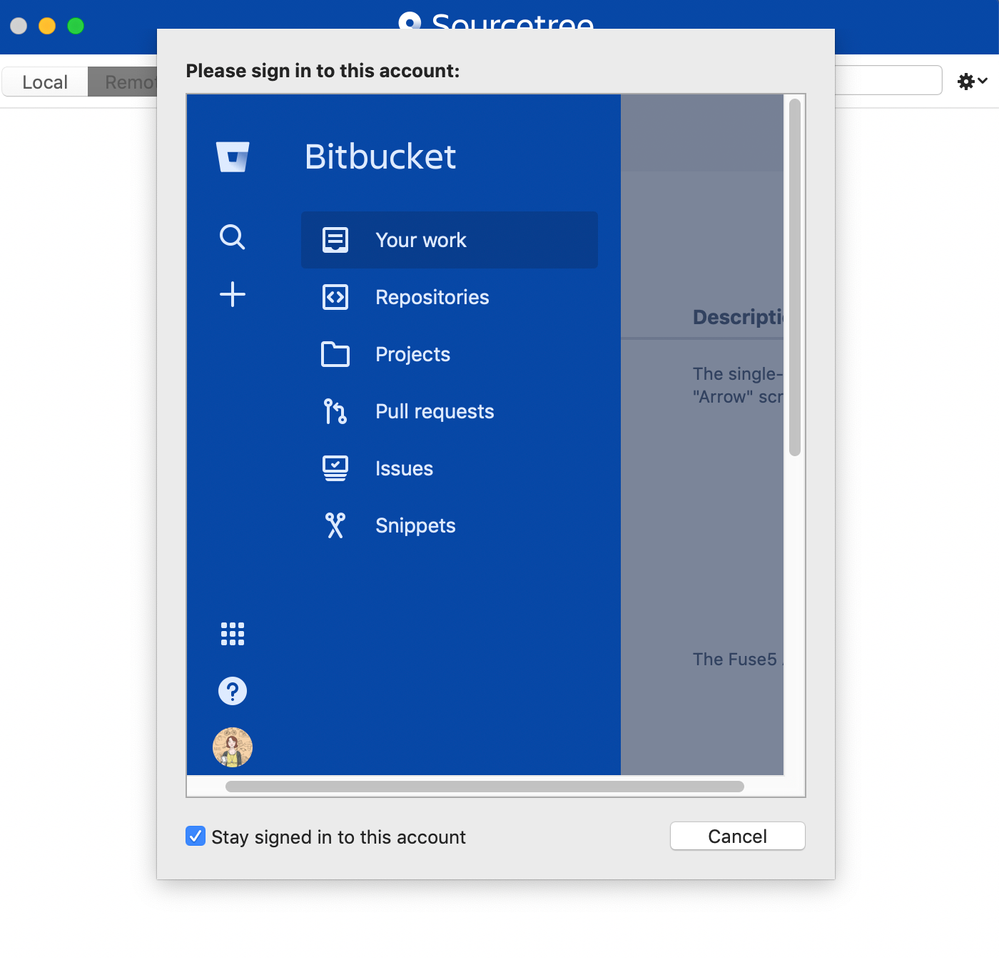Select Your work in sidebar
This screenshot has width=999, height=958.
coord(449,240)
